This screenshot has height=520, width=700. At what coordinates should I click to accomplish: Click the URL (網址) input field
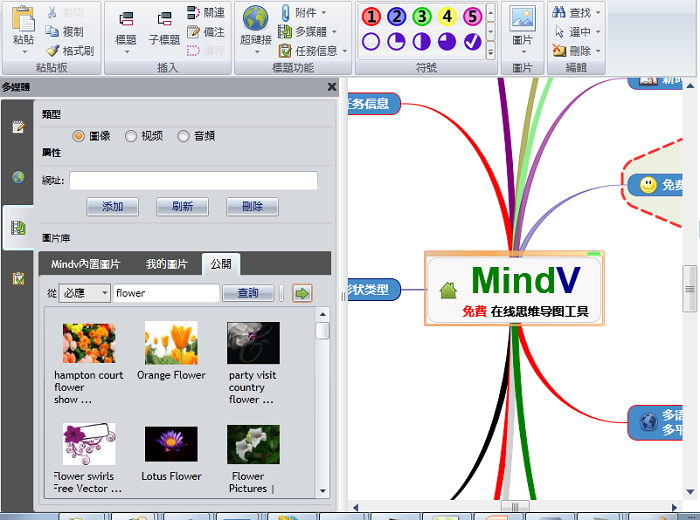pos(193,181)
